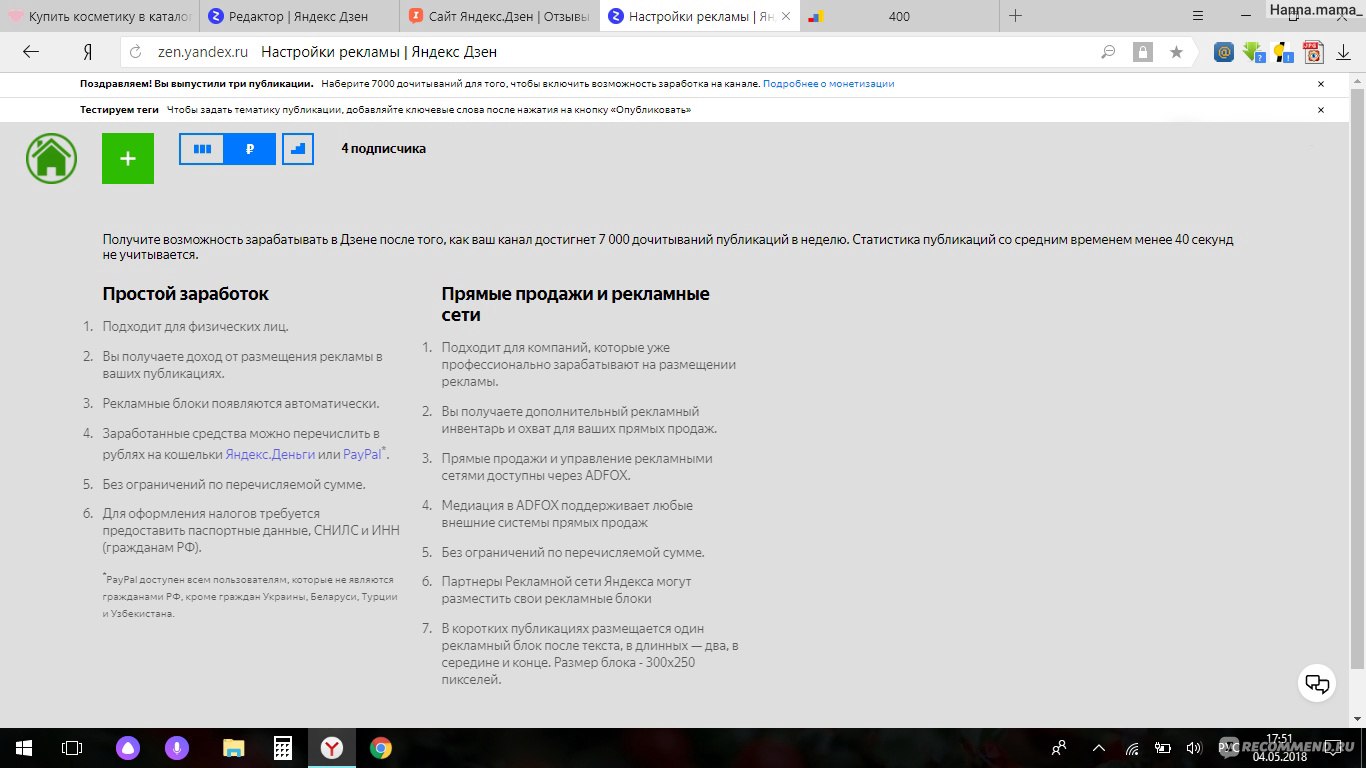Dismiss the 'Тестируем теги' notification banner
This screenshot has width=1366, height=768.
click(1321, 110)
